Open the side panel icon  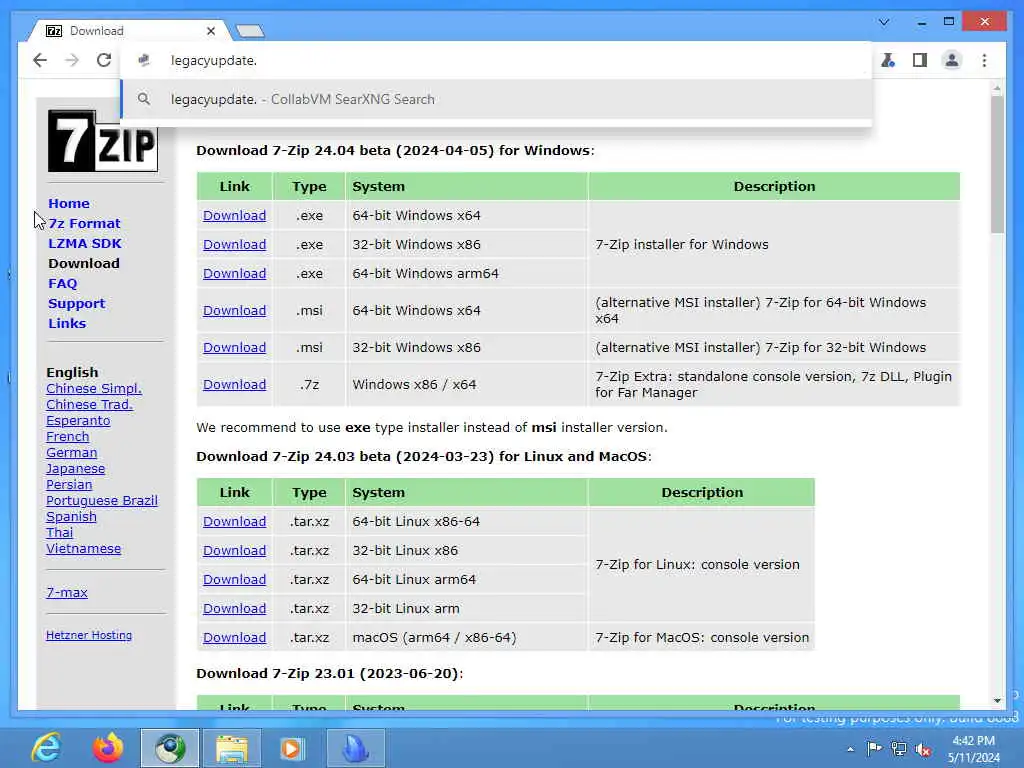(x=920, y=60)
